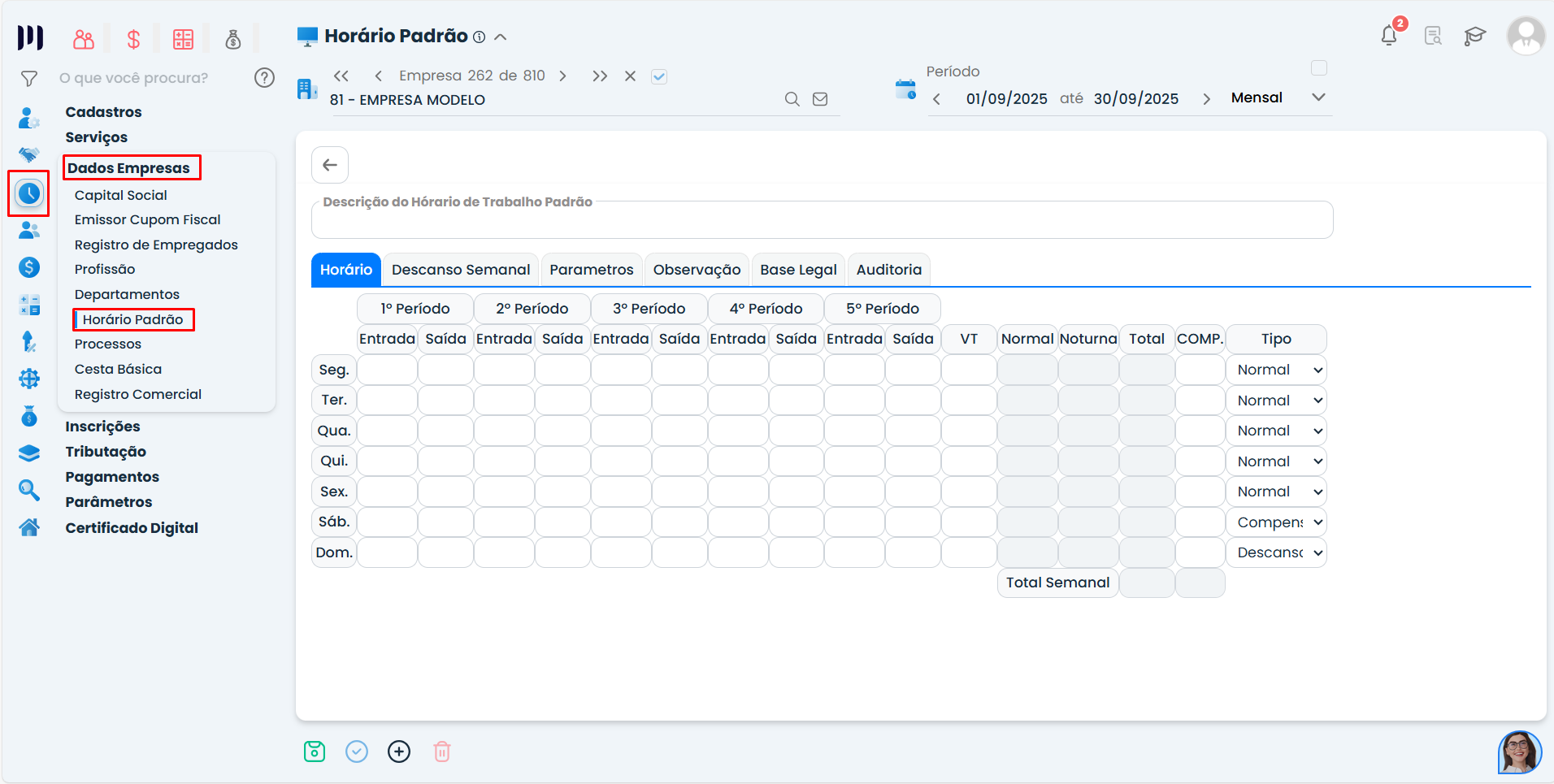Open the Tipo dropdown for Sáb. row
The image size is (1554, 784).
(1276, 522)
